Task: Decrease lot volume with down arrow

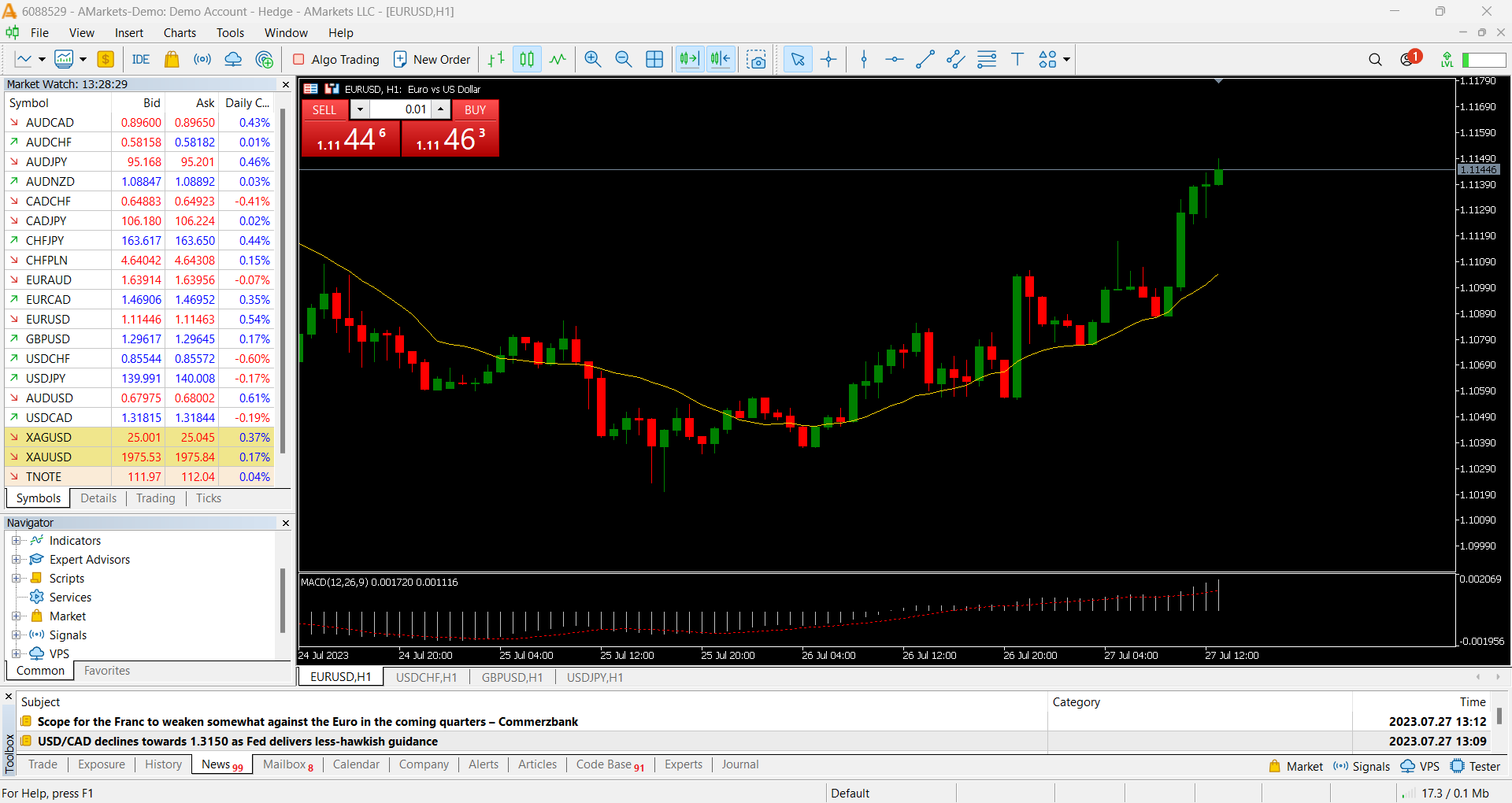Action: 360,109
